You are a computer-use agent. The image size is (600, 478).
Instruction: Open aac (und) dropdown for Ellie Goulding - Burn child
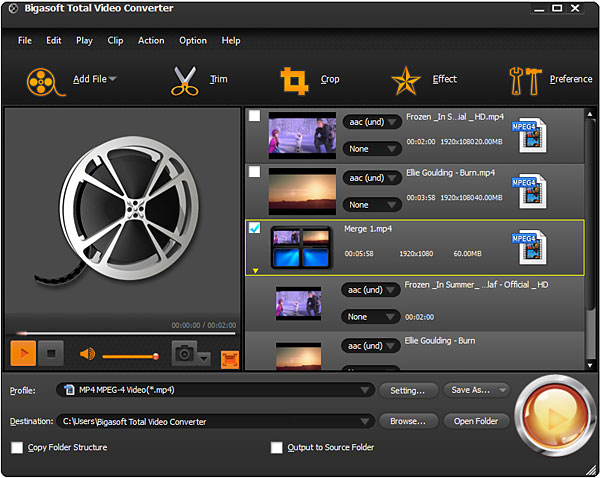click(x=370, y=346)
